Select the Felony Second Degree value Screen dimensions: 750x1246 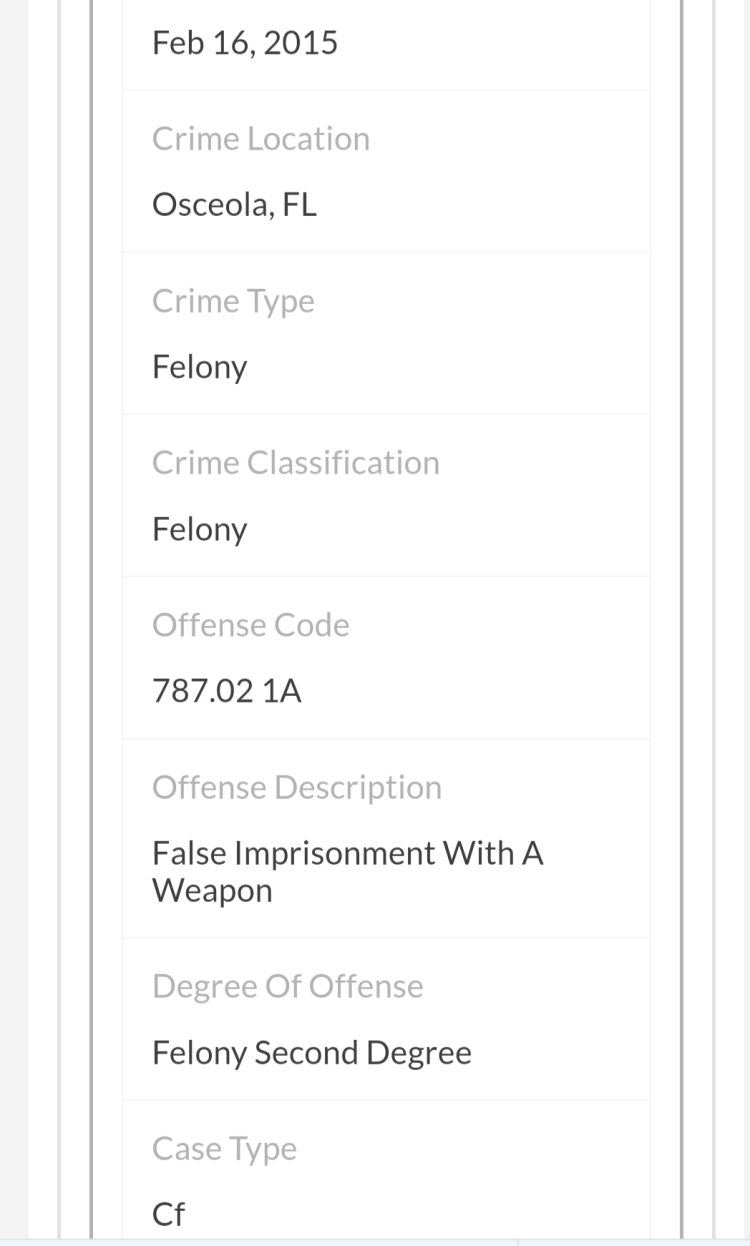[311, 1053]
